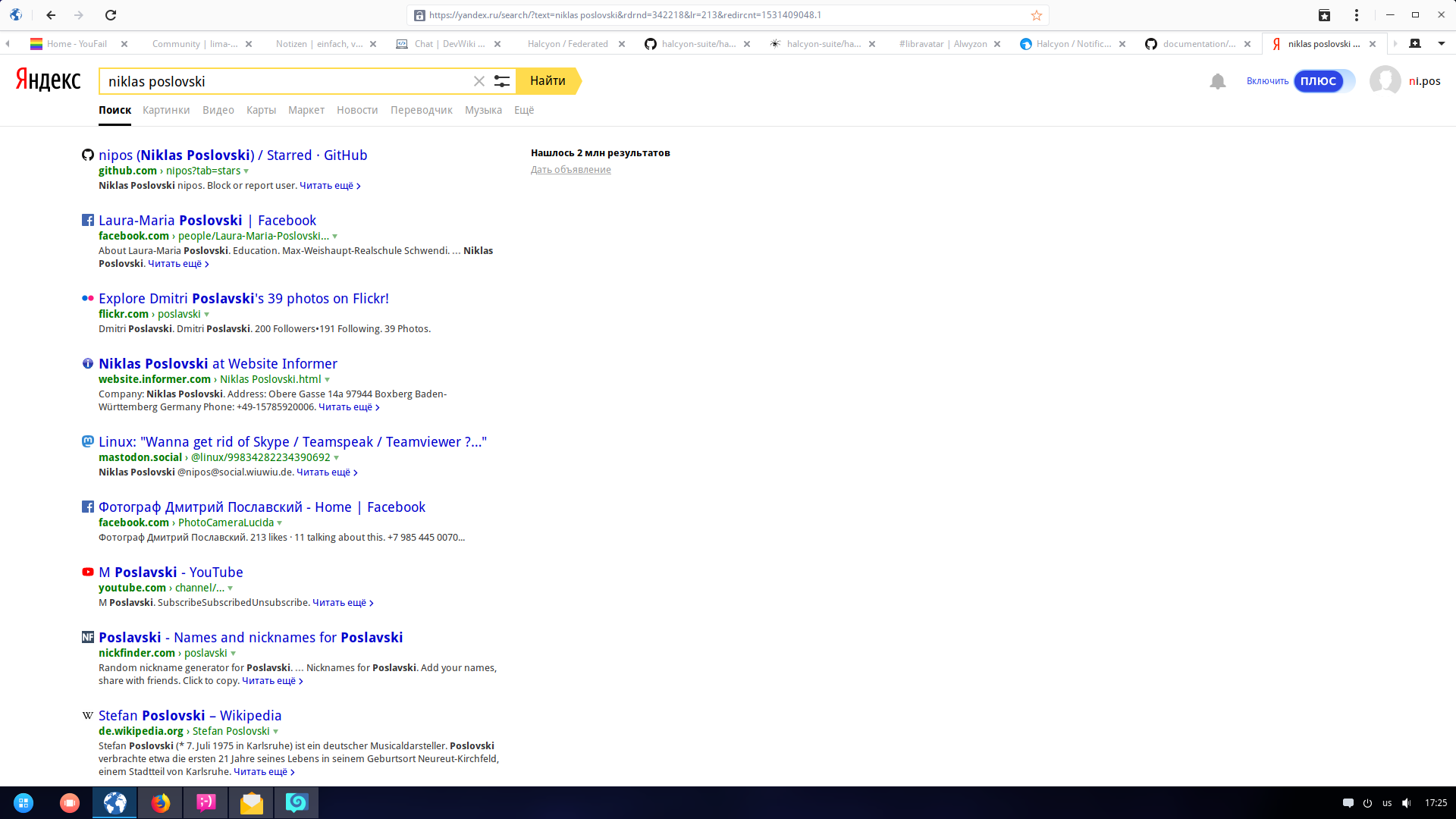Click the user avatar icon
Image resolution: width=1456 pixels, height=819 pixels.
(x=1385, y=80)
